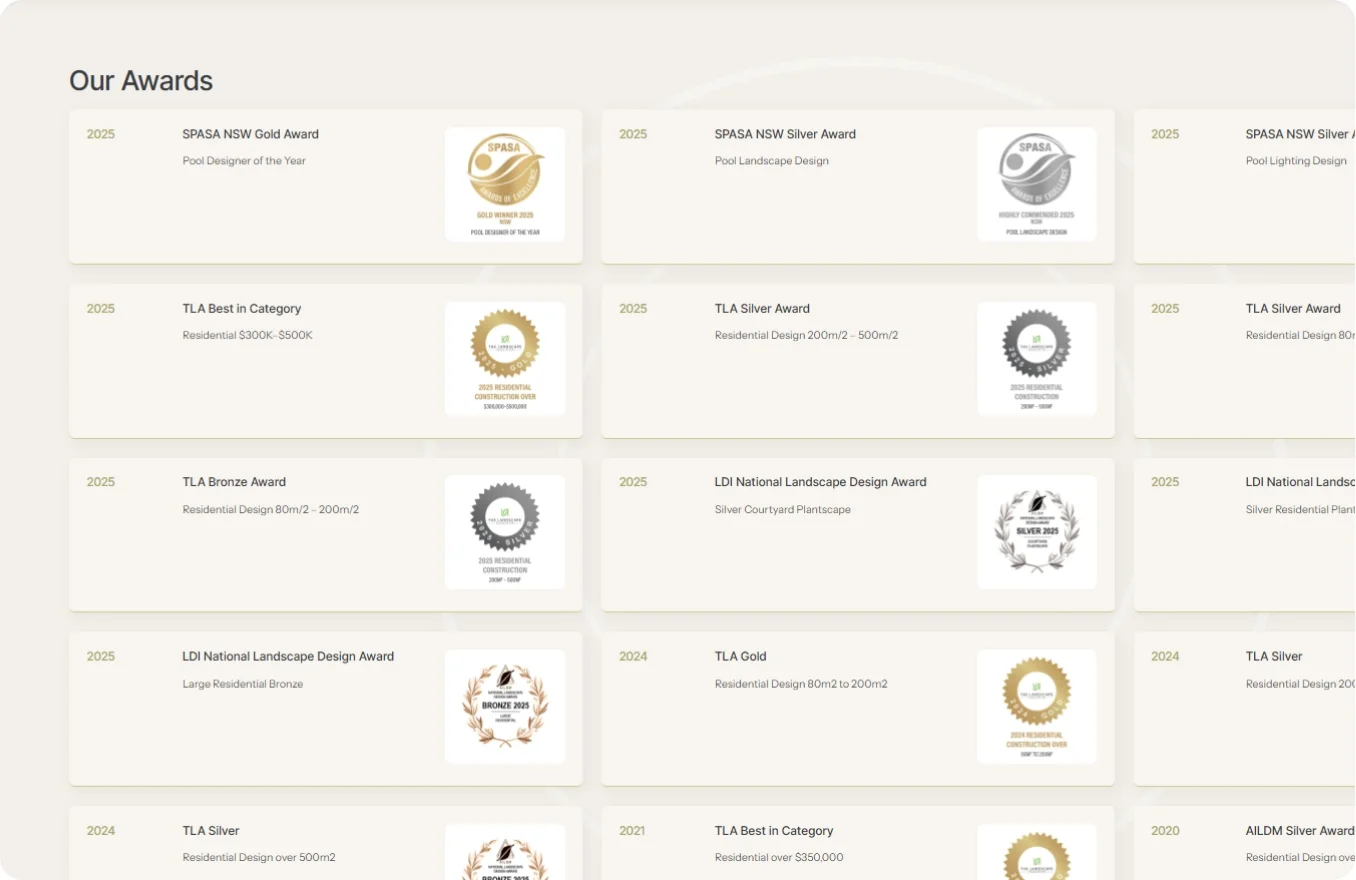1356x880 pixels.
Task: Click the year 2020 label
Action: click(x=1165, y=831)
